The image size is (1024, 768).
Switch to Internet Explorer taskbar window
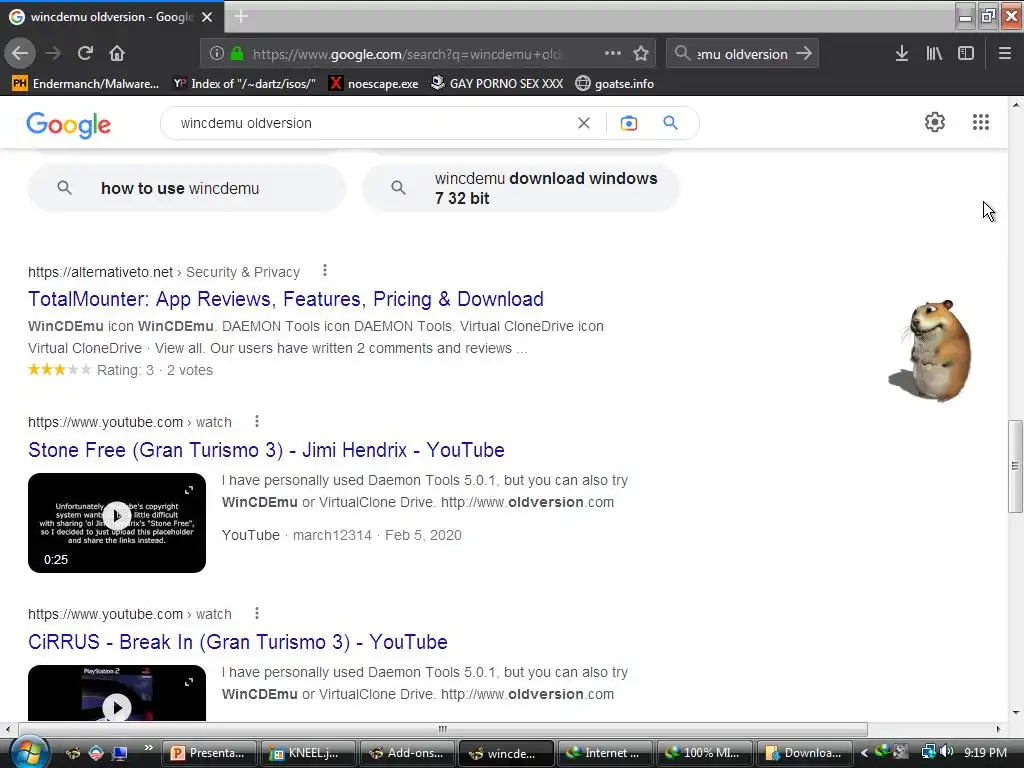pos(606,753)
